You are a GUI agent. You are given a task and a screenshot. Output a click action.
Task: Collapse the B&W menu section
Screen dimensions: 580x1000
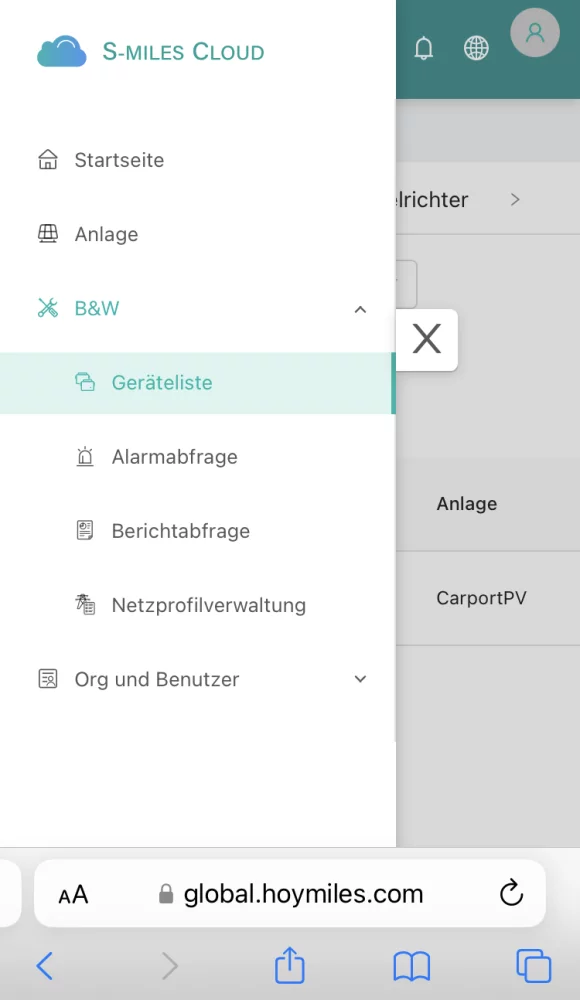coord(360,309)
